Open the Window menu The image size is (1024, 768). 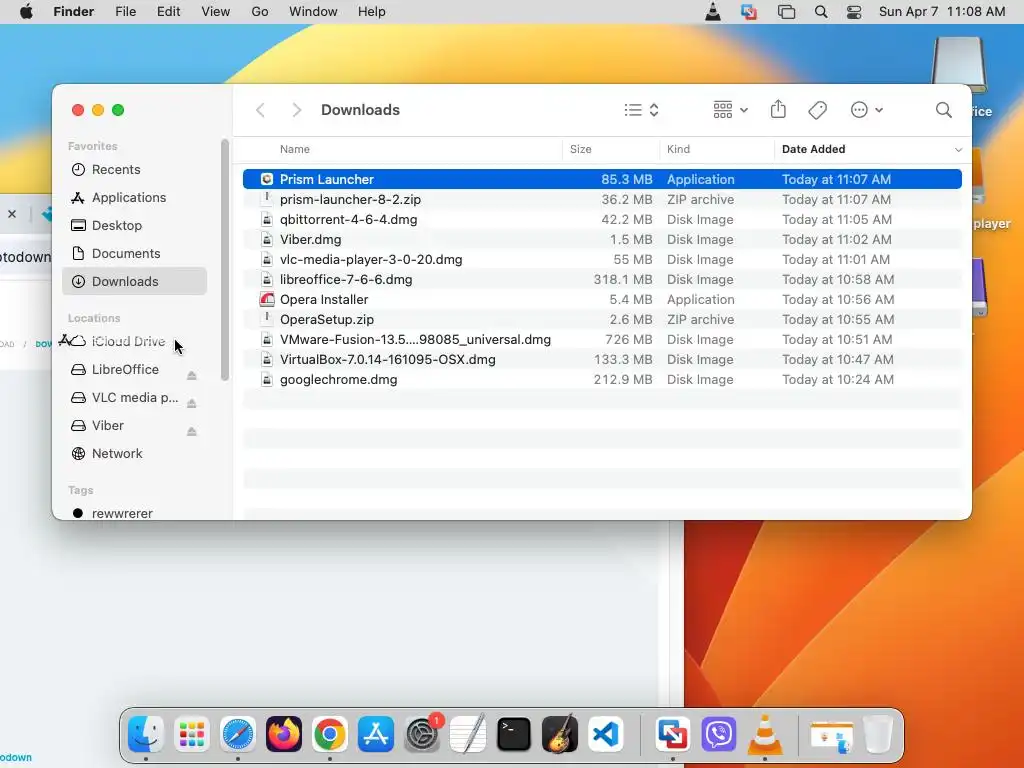coord(313,12)
